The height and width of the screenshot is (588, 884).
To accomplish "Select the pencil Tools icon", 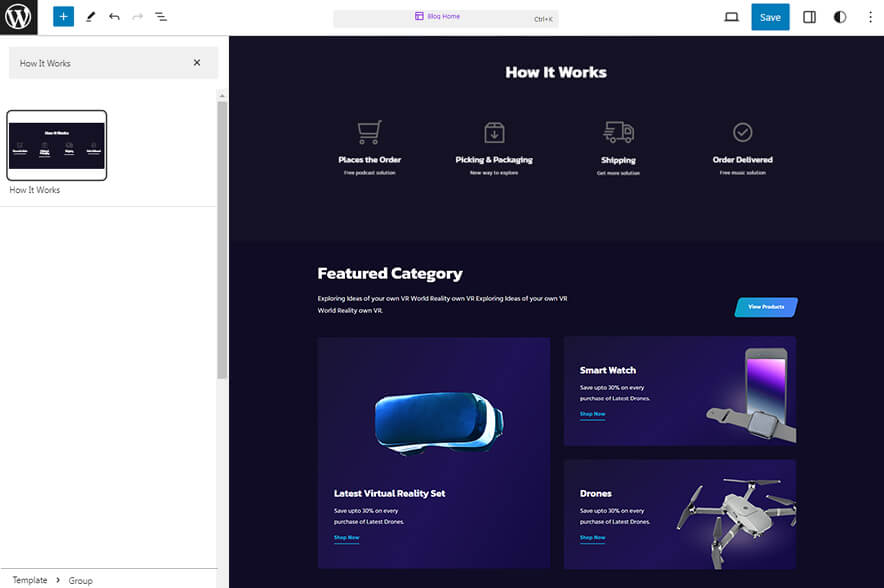I will [x=90, y=17].
